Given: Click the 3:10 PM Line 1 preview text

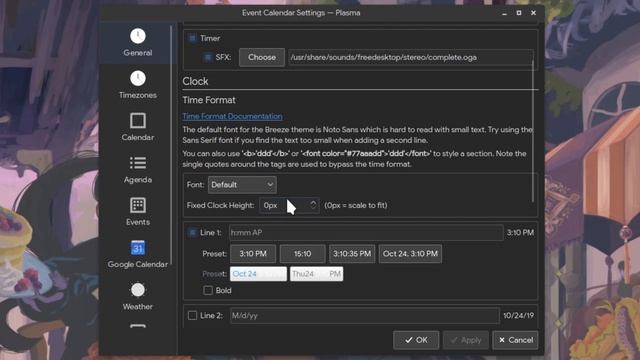Looking at the screenshot, I should 520,233.
